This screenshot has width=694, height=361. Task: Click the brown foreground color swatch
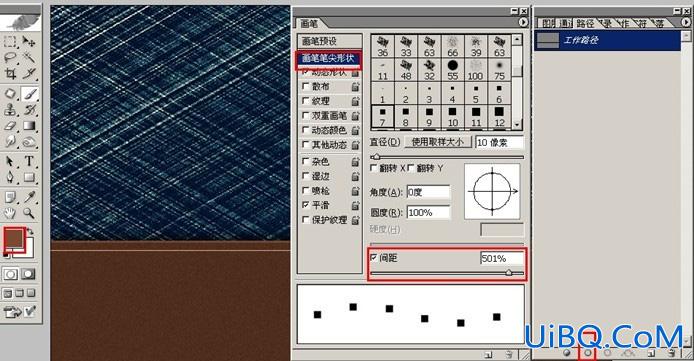click(14, 239)
